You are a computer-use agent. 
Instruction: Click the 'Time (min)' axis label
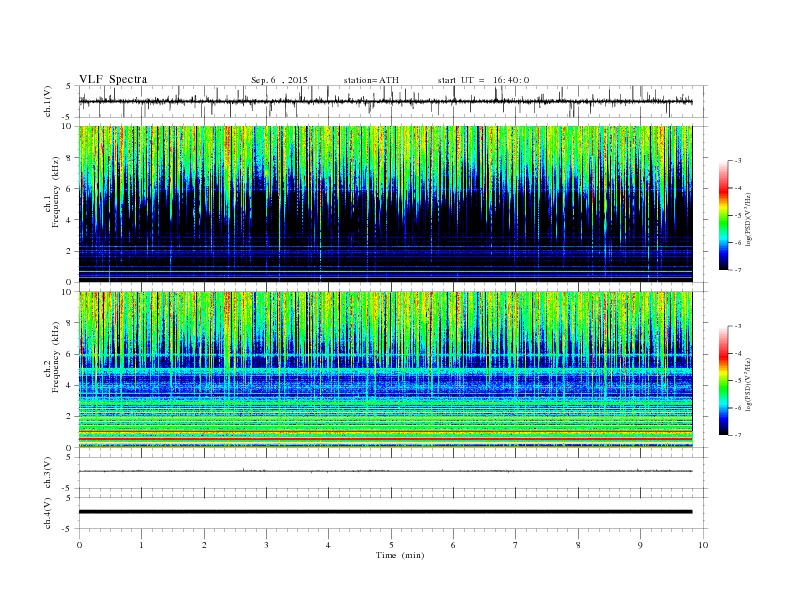coord(400,555)
